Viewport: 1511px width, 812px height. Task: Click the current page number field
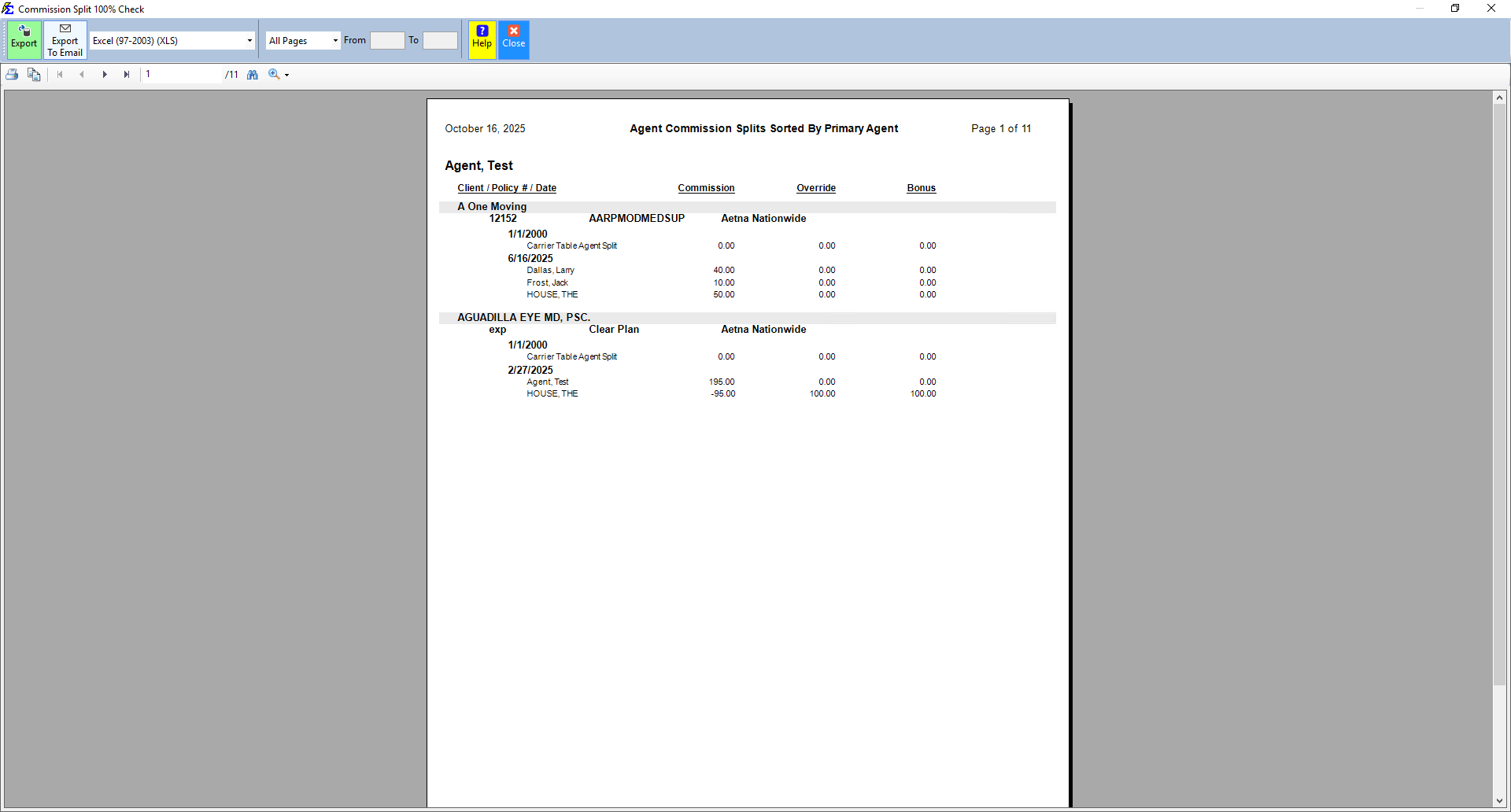tap(183, 75)
